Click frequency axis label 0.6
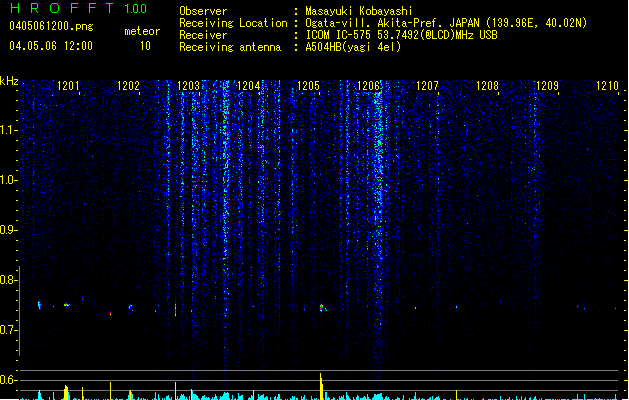 click(x=8, y=380)
